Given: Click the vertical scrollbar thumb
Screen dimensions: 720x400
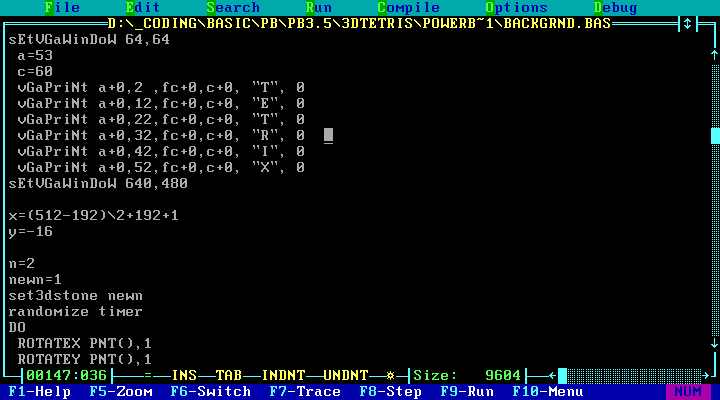Looking at the screenshot, I should [715, 135].
